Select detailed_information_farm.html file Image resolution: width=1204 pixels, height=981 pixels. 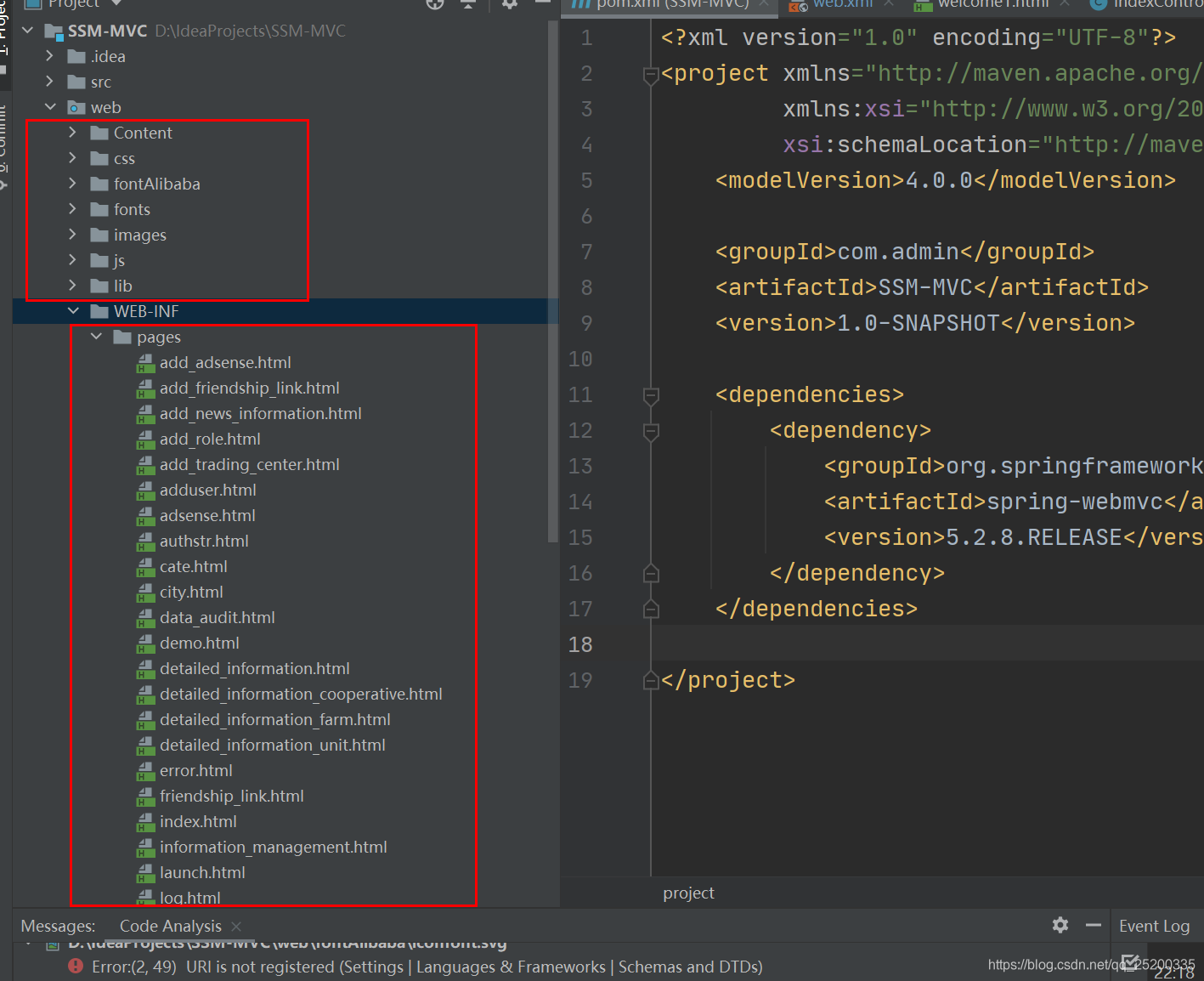pyautogui.click(x=275, y=719)
